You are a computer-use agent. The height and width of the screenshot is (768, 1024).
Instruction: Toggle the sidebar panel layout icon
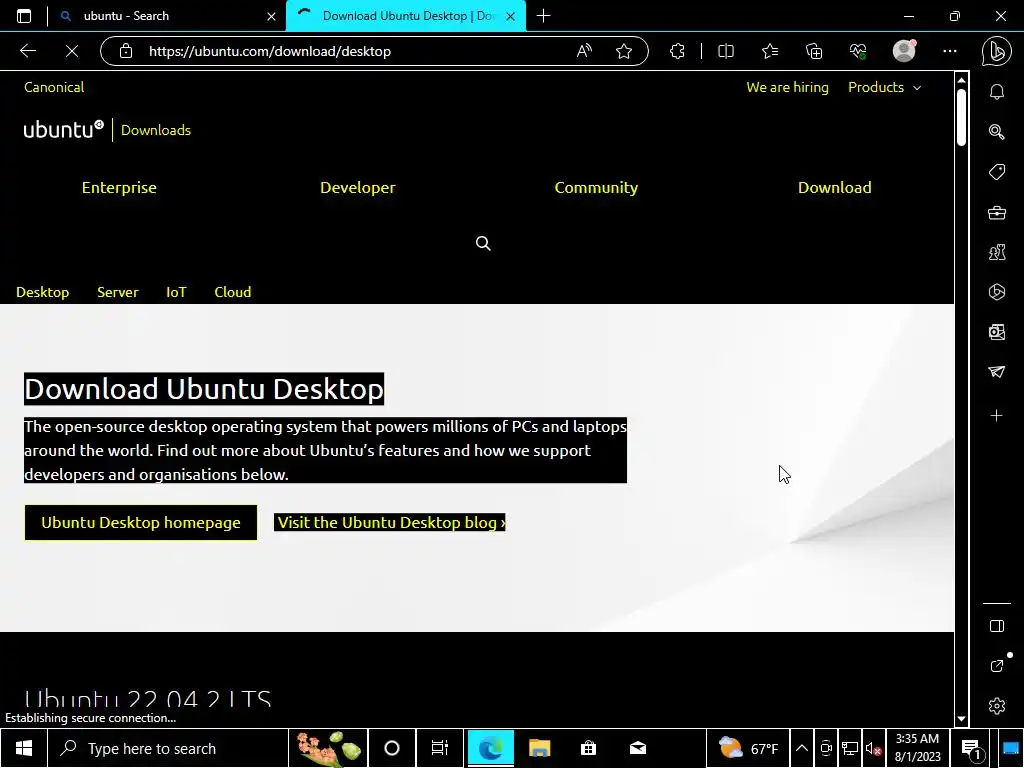click(x=997, y=626)
